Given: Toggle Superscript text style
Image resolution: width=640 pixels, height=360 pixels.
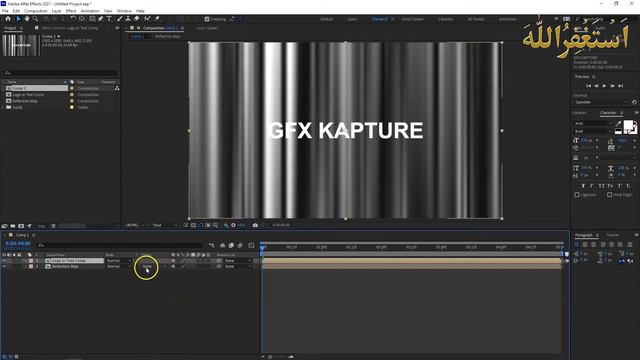Looking at the screenshot, I should click(x=619, y=186).
